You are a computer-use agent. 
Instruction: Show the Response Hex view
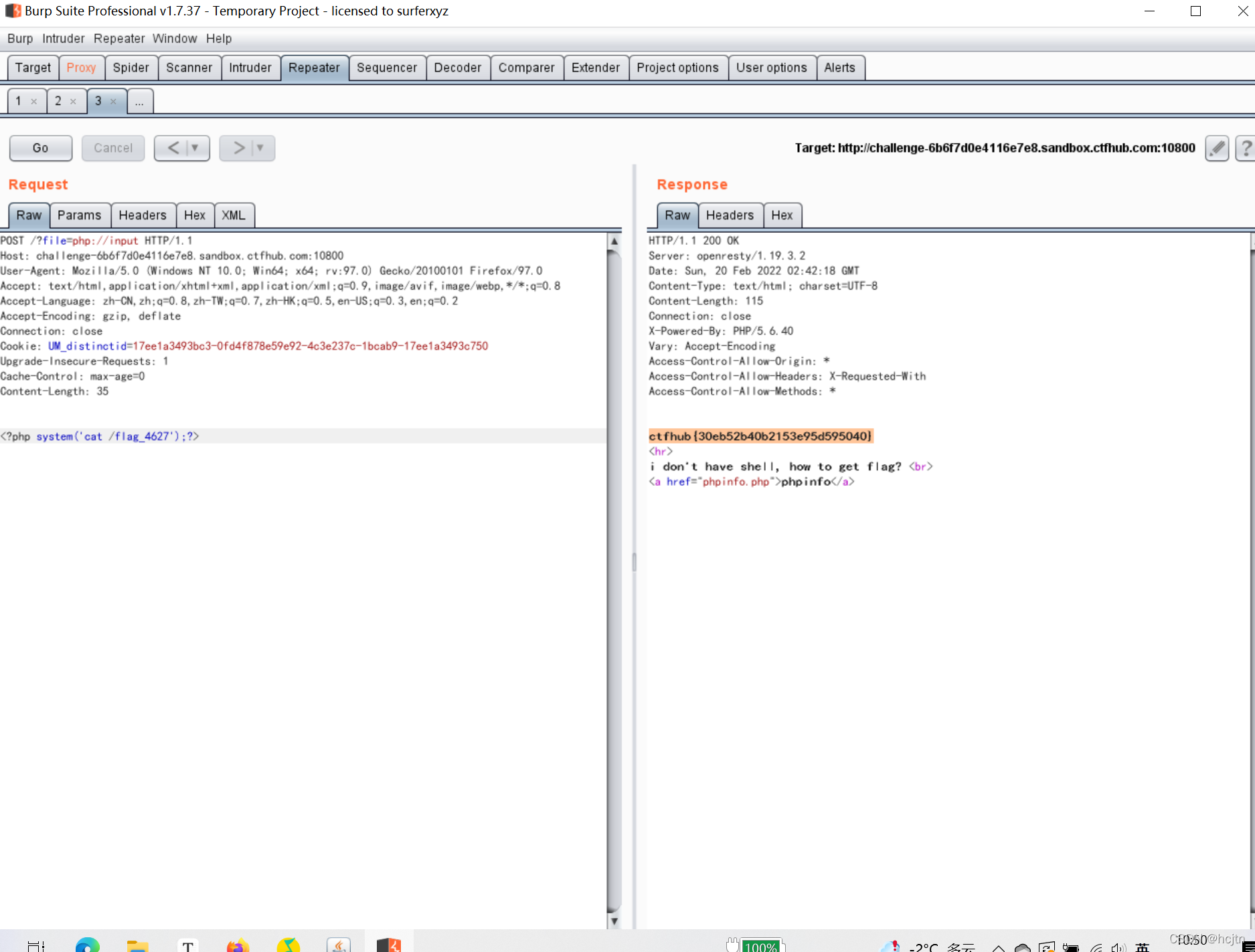point(782,215)
